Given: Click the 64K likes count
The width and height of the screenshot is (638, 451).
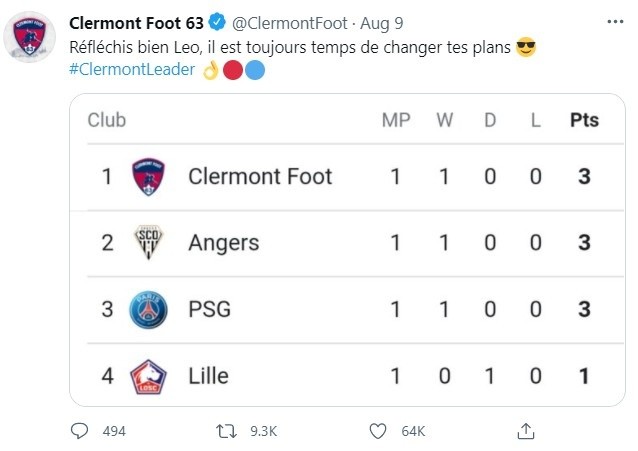Looking at the screenshot, I should tap(413, 431).
